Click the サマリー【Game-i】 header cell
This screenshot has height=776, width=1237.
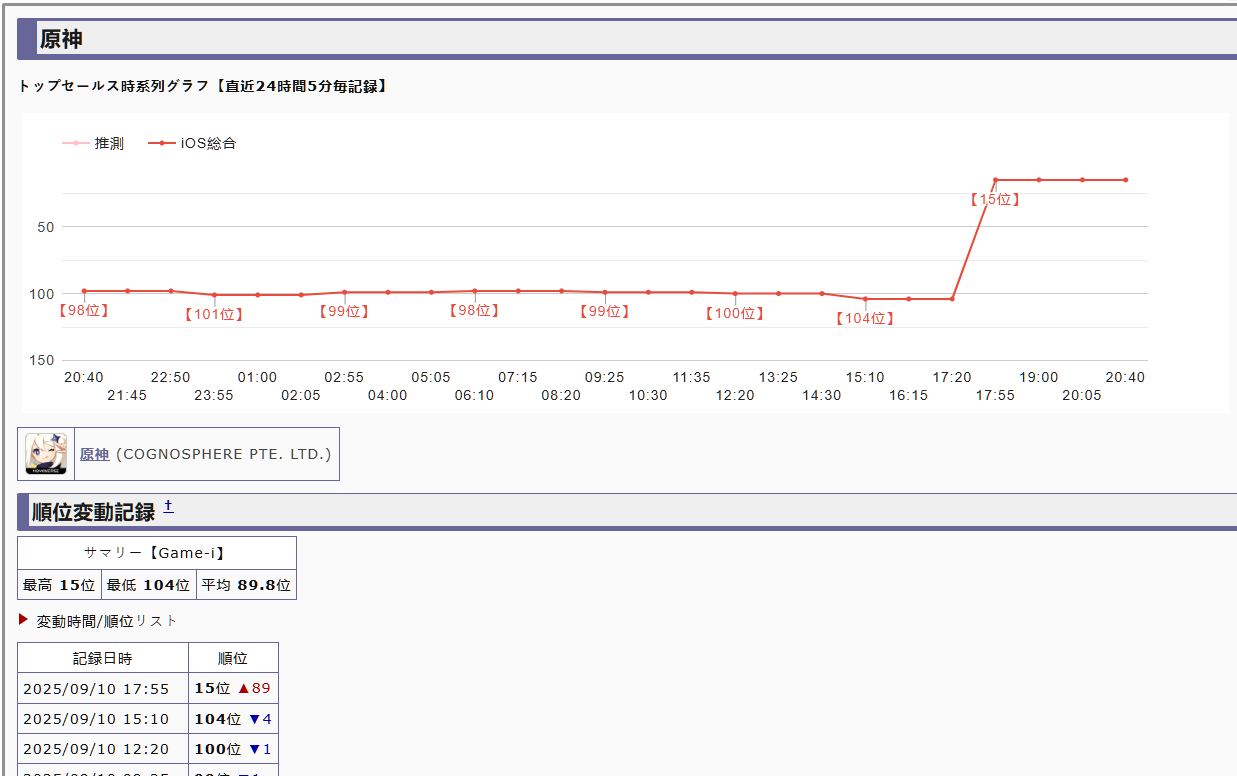[x=157, y=553]
